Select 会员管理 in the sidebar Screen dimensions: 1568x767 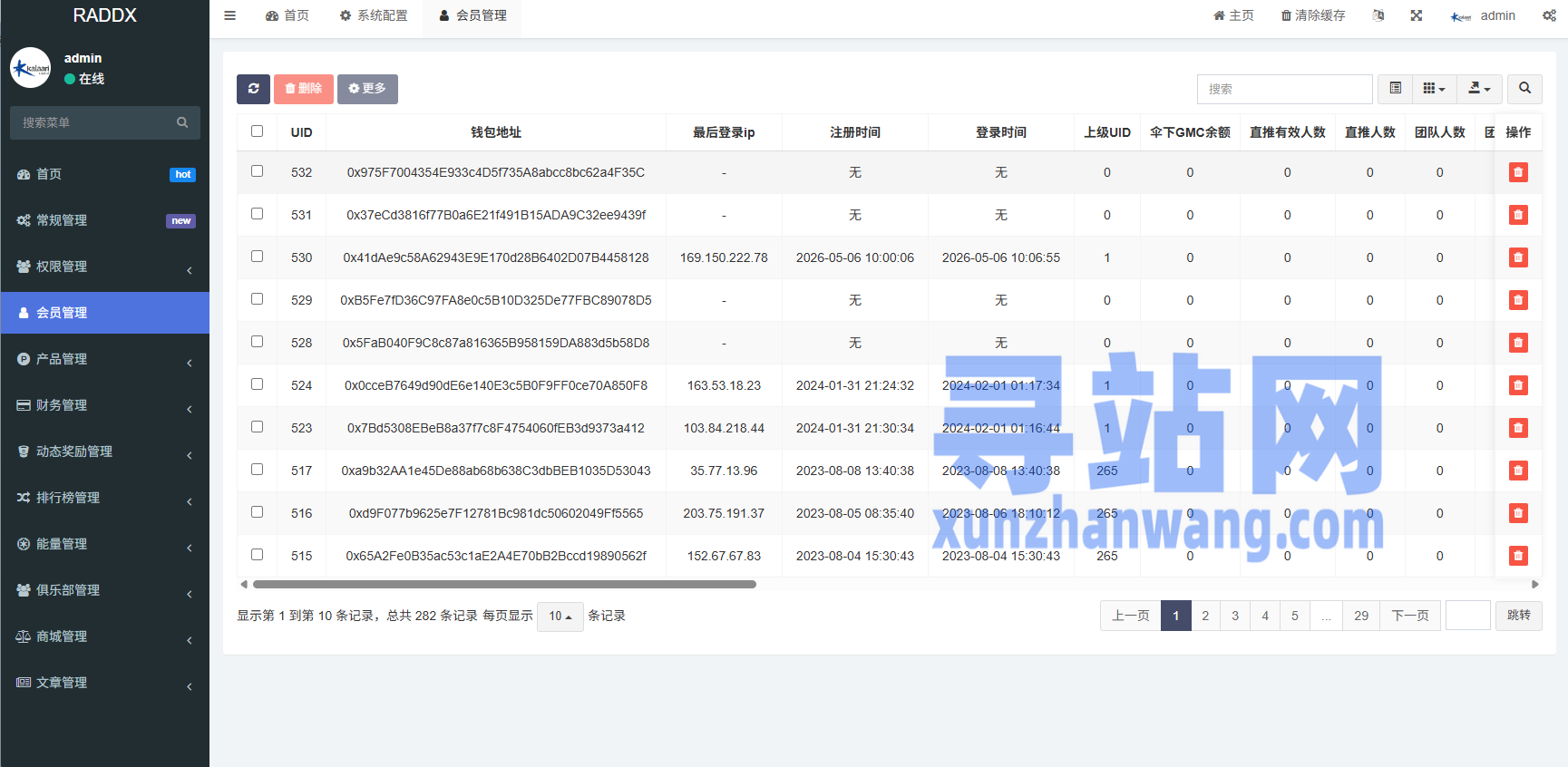[x=105, y=313]
